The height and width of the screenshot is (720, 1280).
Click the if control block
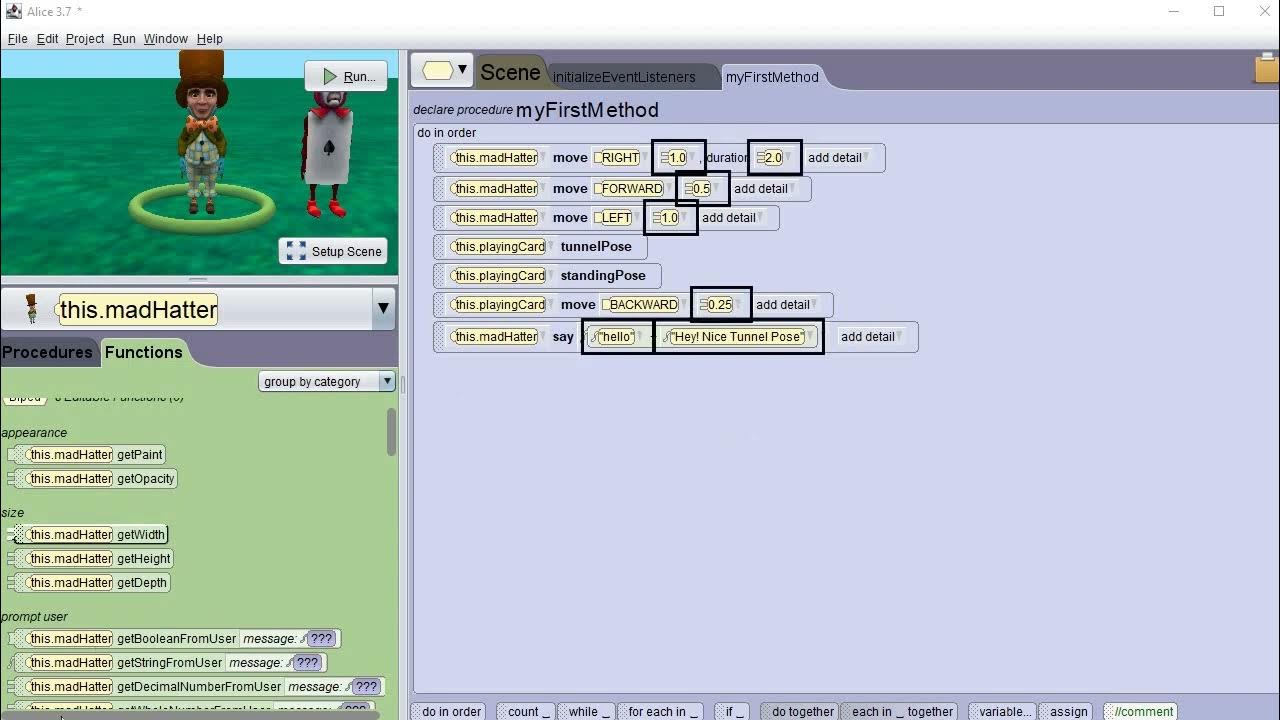[x=733, y=712]
